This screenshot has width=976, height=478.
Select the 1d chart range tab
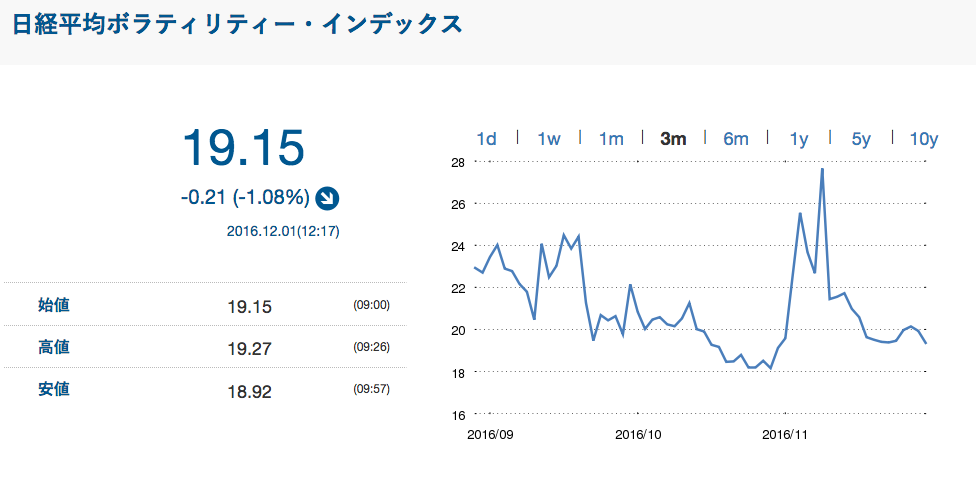tap(486, 139)
